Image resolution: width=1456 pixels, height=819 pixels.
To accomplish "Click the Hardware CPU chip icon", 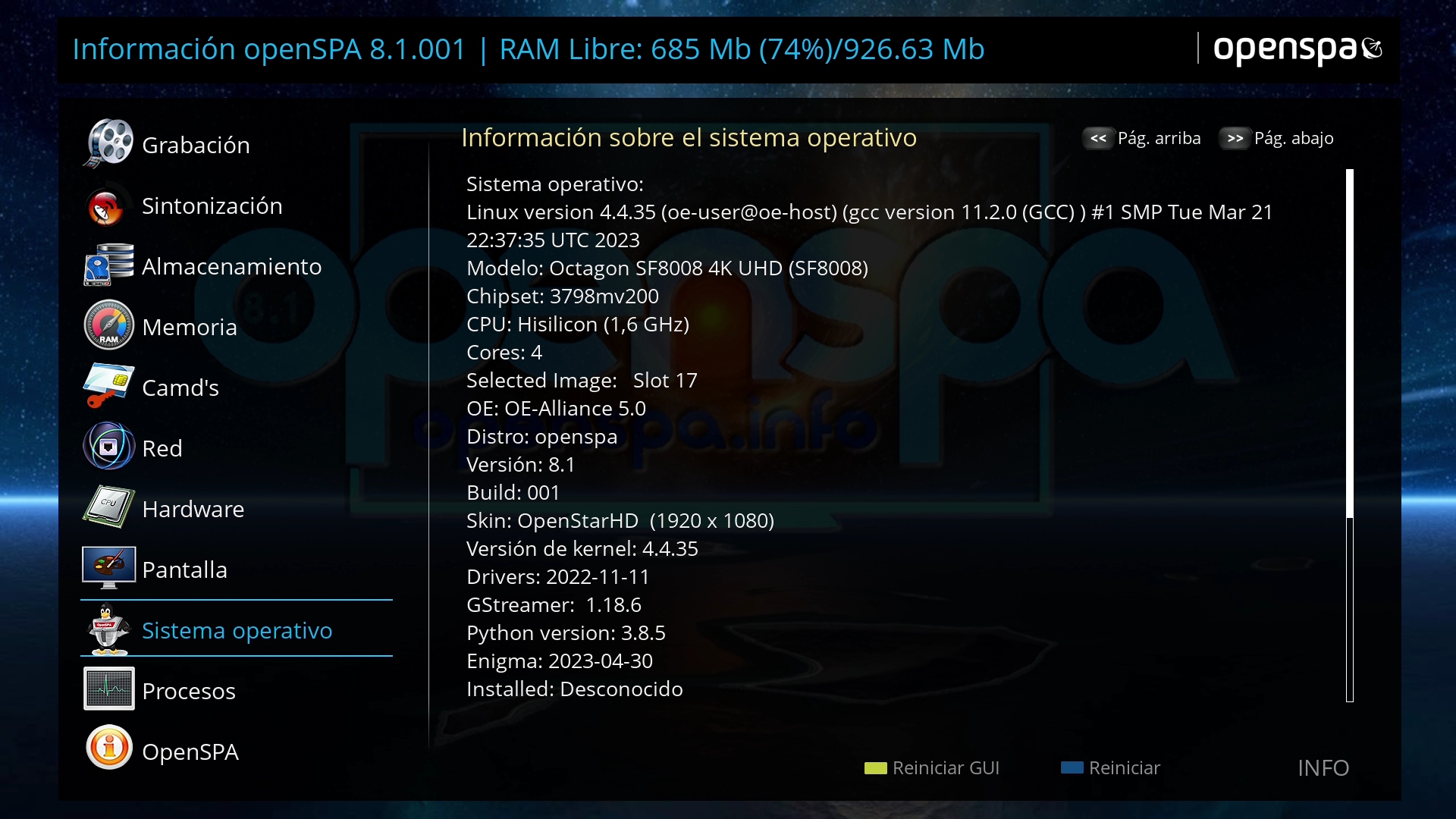I will point(108,507).
